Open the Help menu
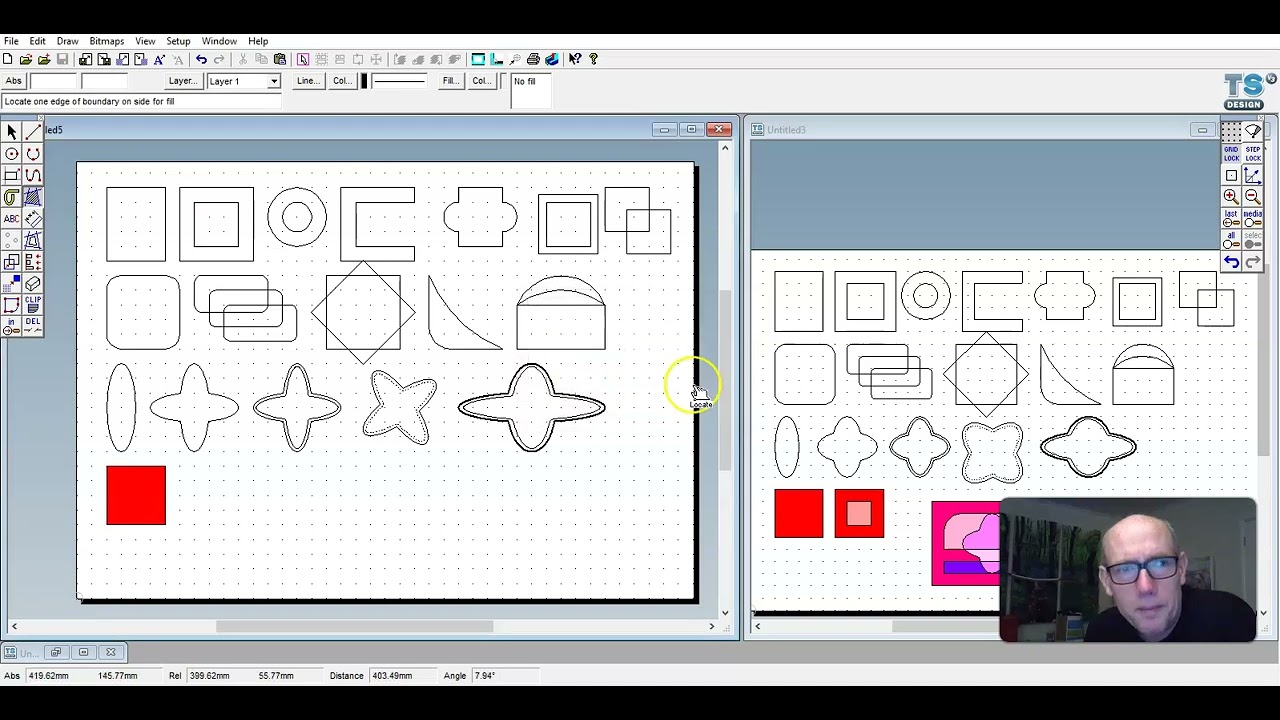The width and height of the screenshot is (1280, 720). 258,41
